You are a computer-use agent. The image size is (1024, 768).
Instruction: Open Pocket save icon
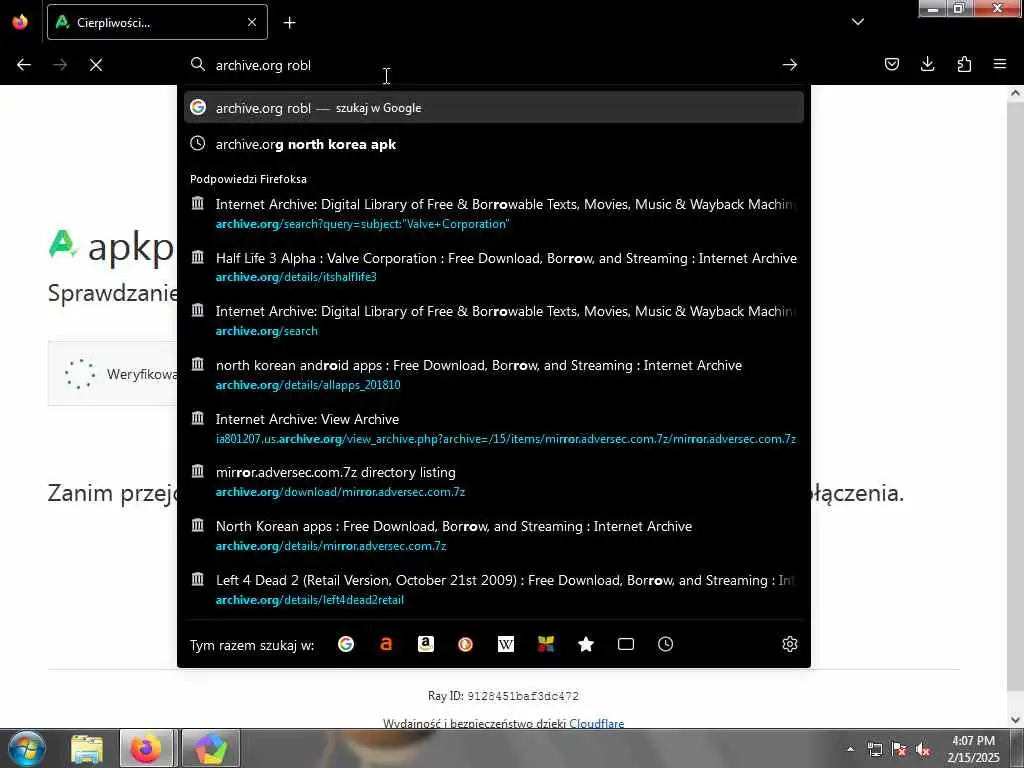coord(891,64)
